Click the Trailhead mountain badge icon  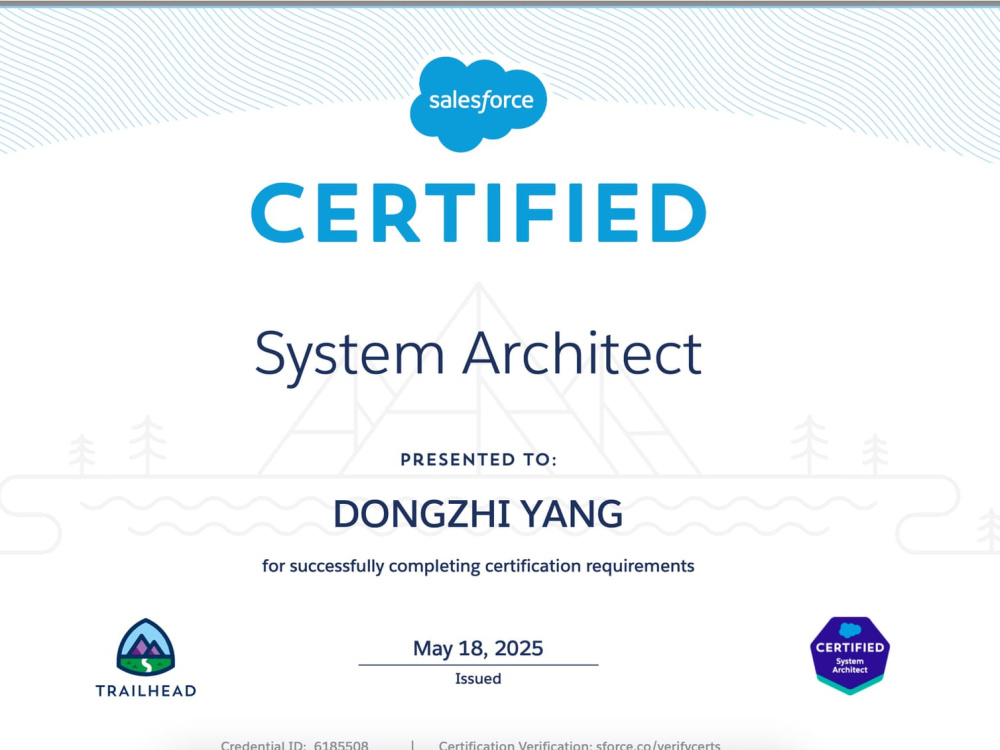(x=146, y=647)
